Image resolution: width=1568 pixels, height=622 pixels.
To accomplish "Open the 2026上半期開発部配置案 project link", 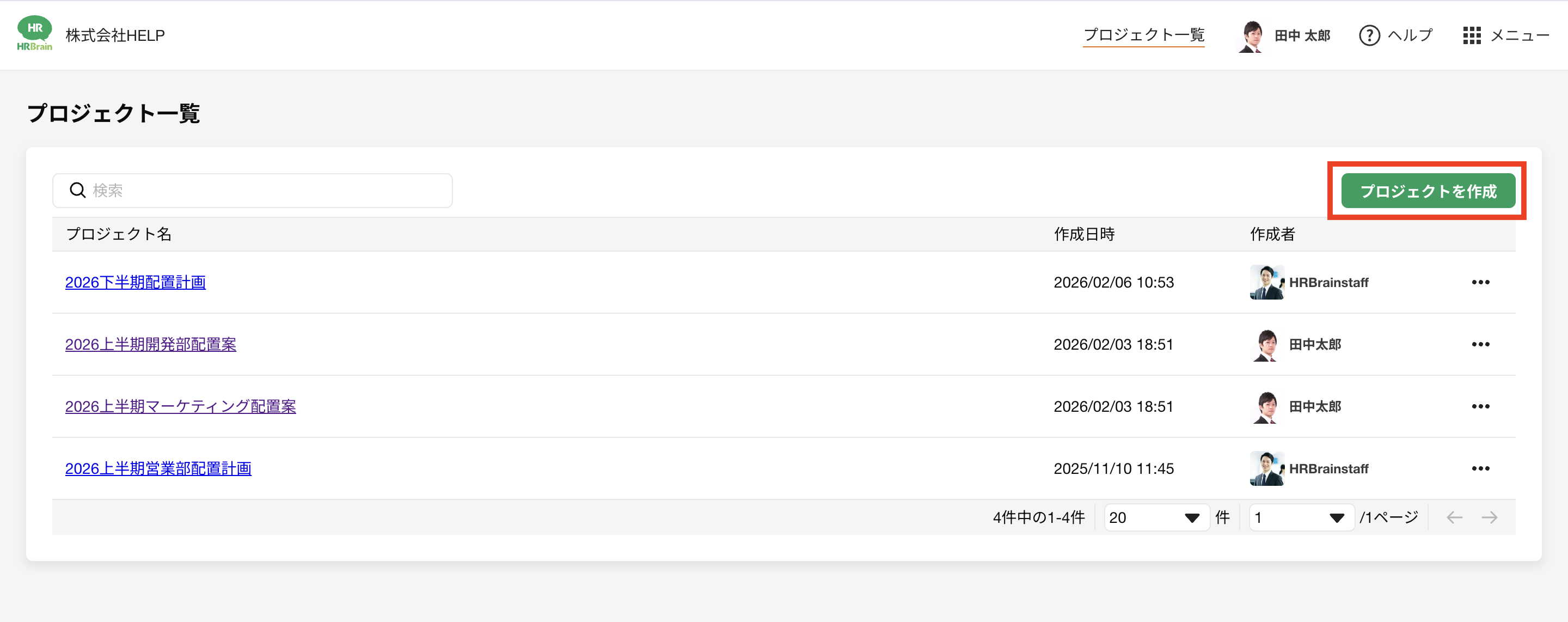I will coord(150,344).
